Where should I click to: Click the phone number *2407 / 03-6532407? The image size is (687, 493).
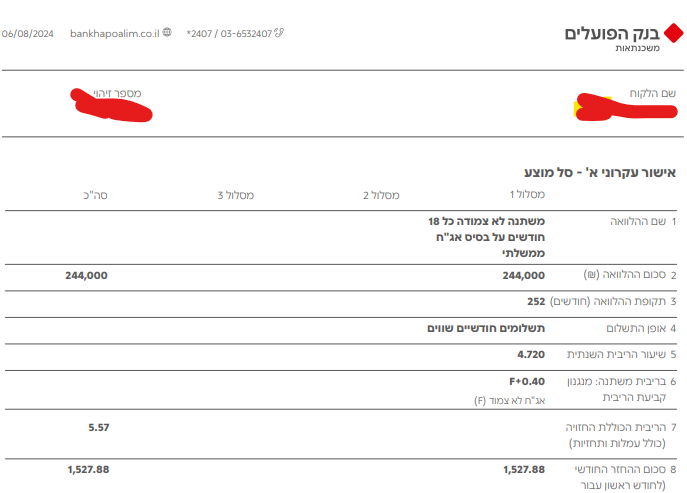[x=229, y=33]
